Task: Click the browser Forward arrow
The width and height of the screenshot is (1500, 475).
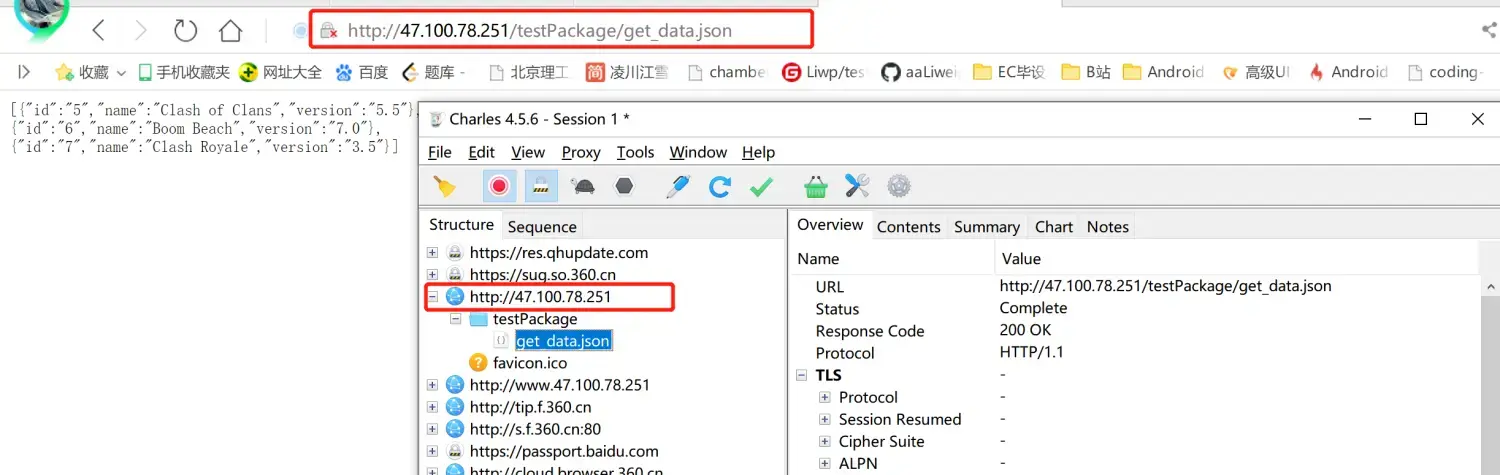Action: point(141,31)
